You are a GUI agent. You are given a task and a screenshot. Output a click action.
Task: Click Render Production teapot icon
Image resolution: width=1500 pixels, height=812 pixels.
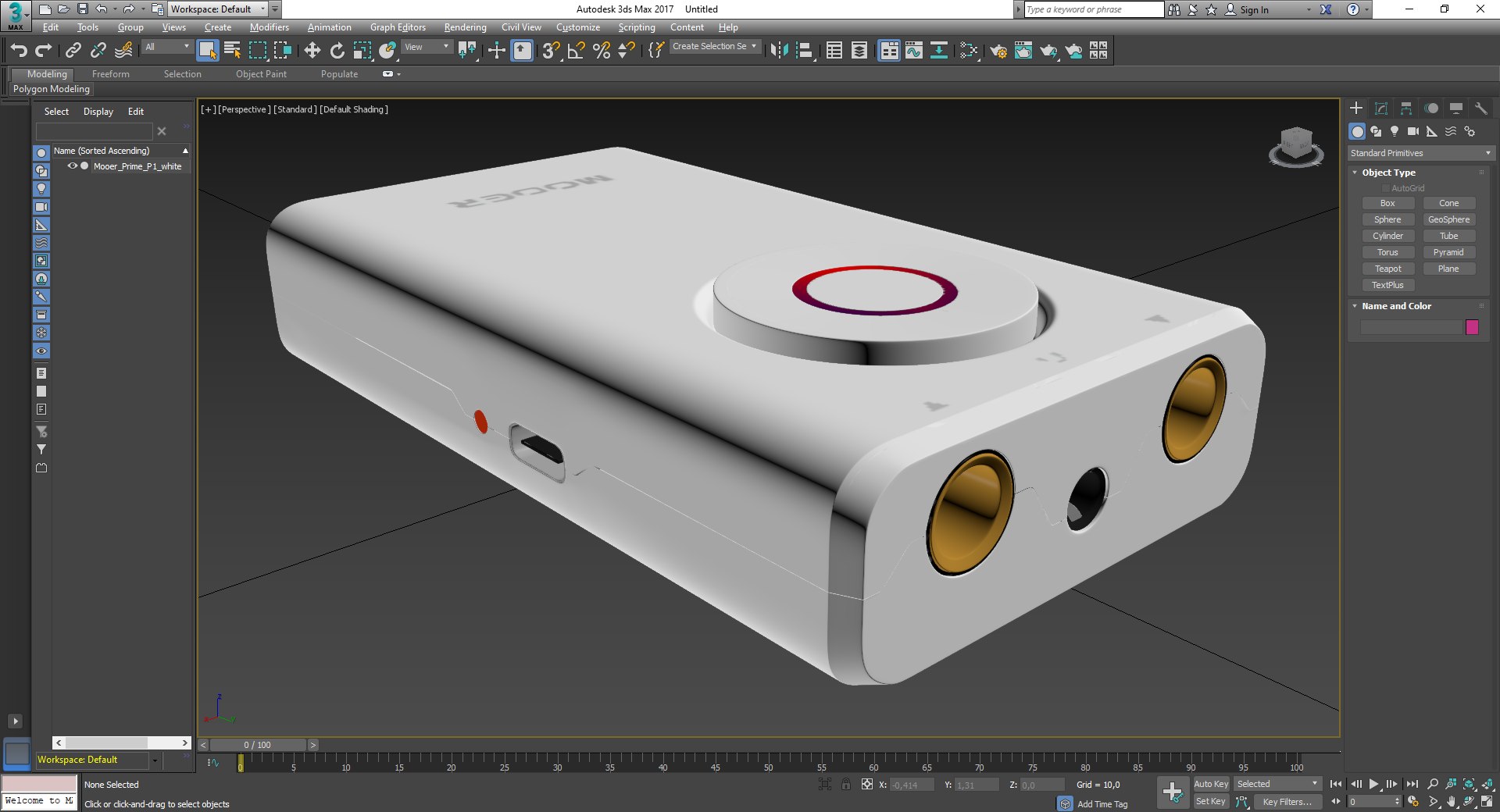click(1048, 51)
